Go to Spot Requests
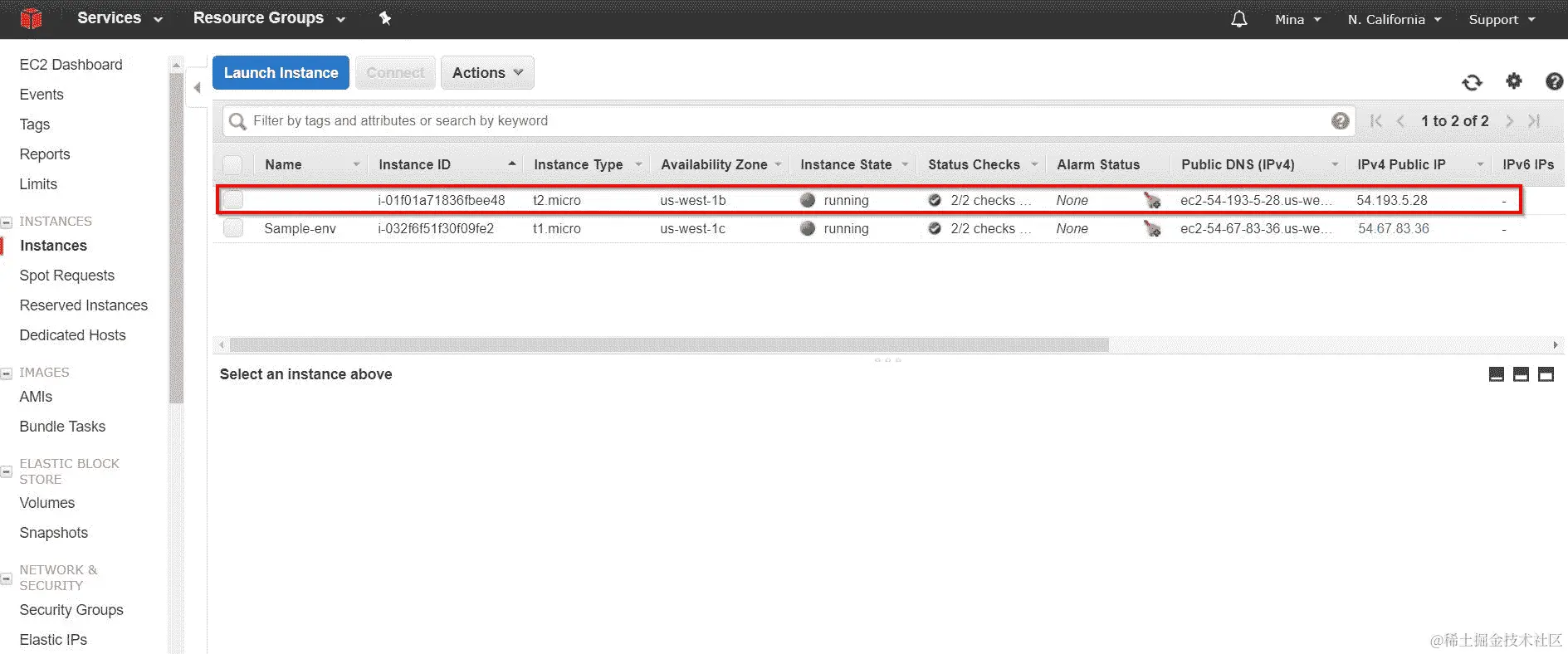 click(67, 276)
